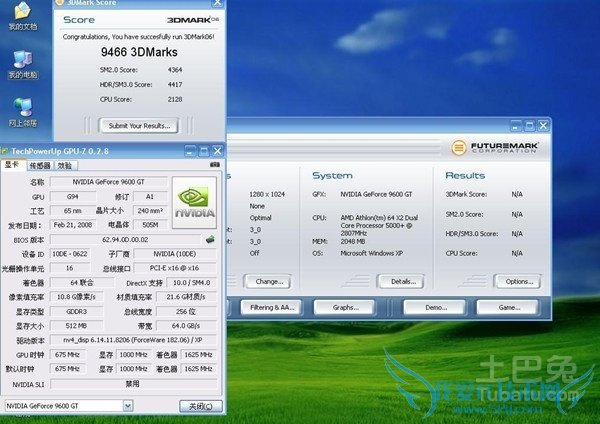Click the results Options... button
Viewport: 600px width, 424px height.
(518, 282)
